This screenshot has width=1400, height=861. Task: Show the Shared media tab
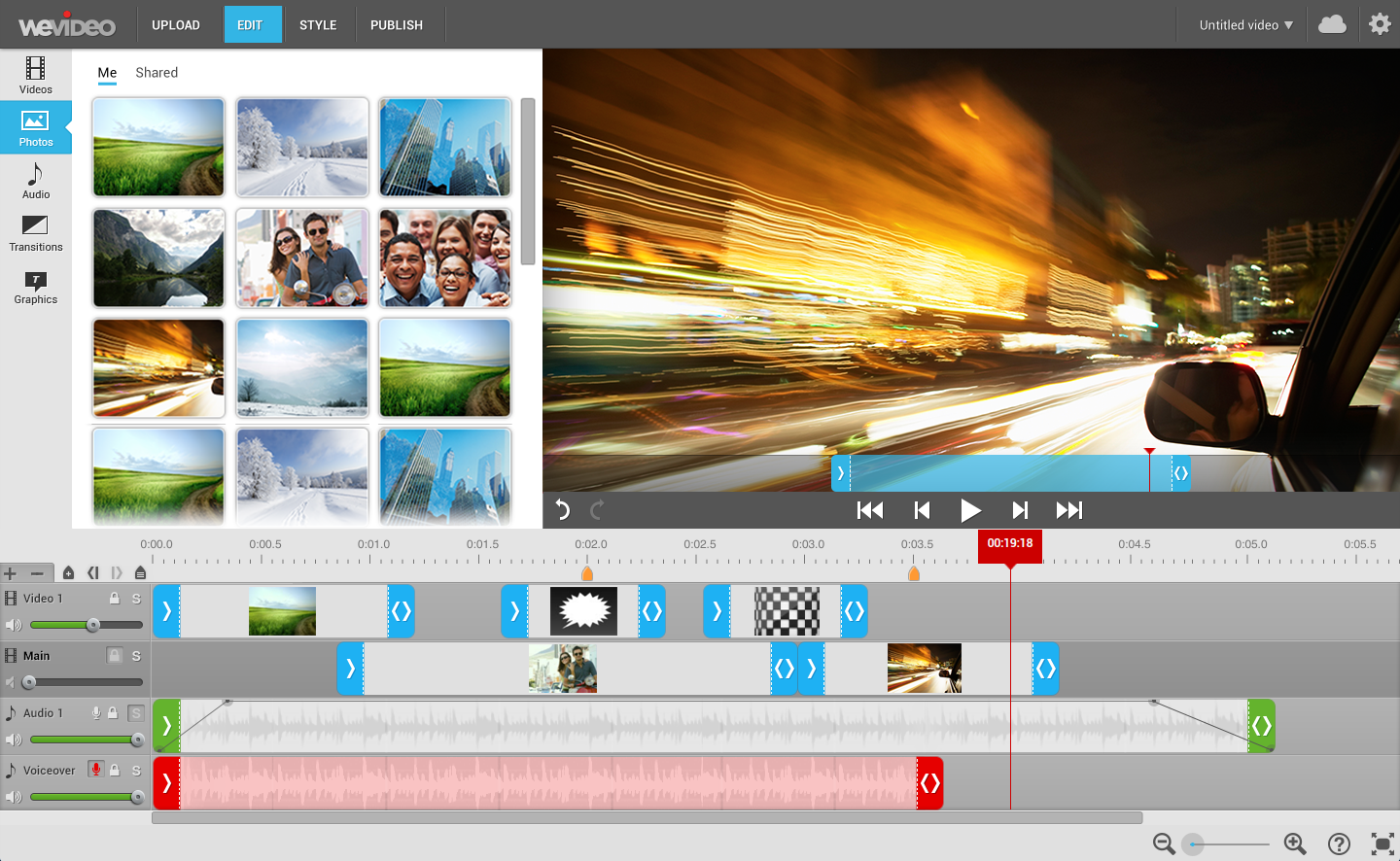pyautogui.click(x=157, y=73)
